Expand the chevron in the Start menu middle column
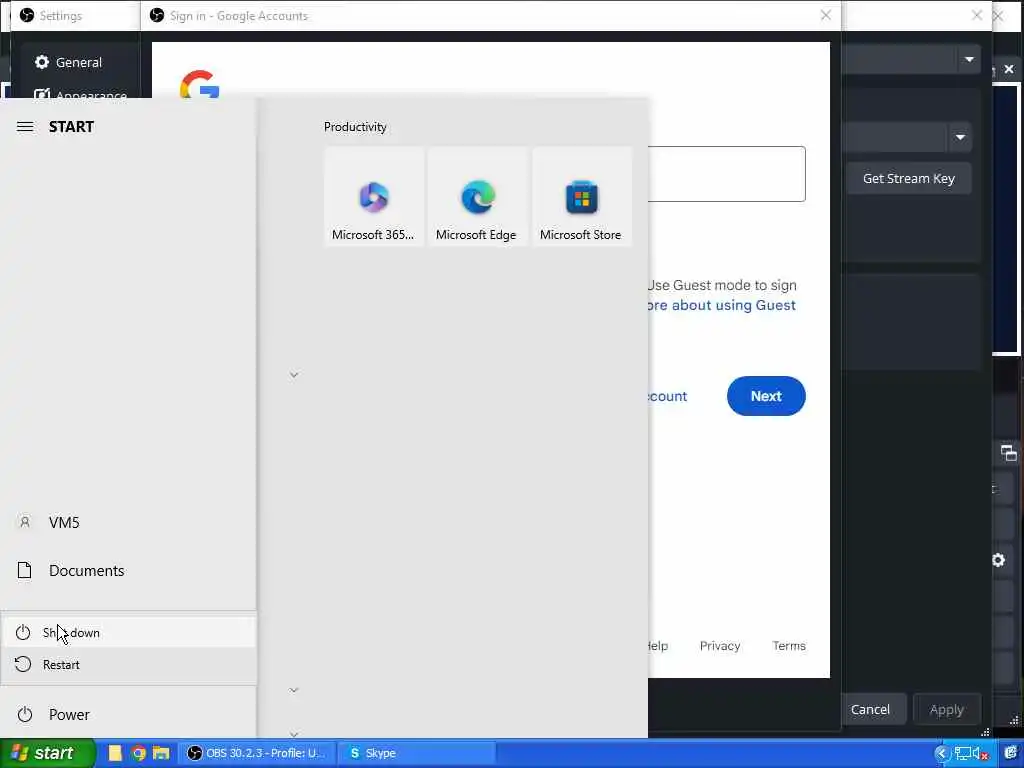 294,375
